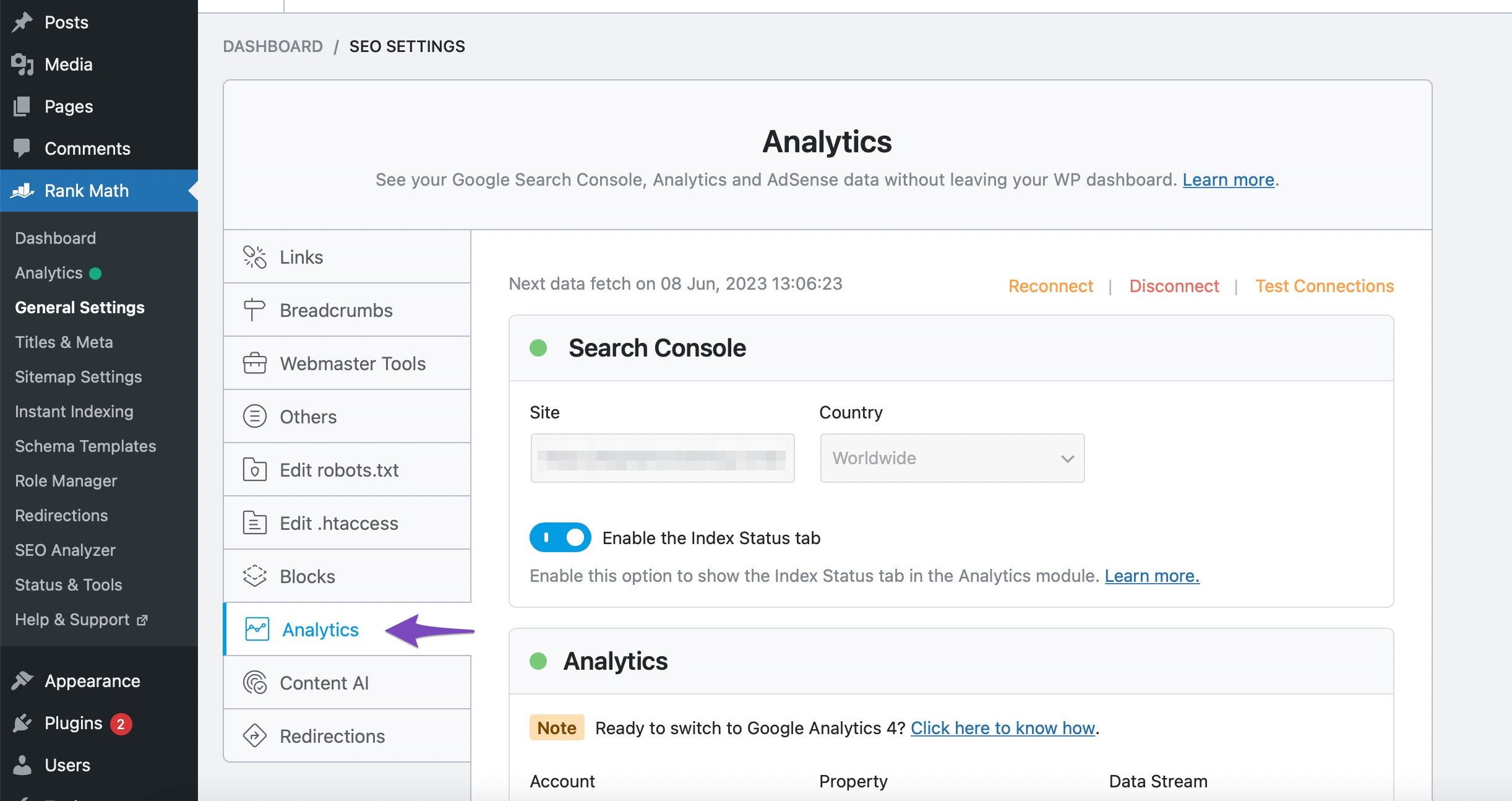Select the Country Worldwide dropdown
Viewport: 1512px width, 801px height.
[950, 459]
